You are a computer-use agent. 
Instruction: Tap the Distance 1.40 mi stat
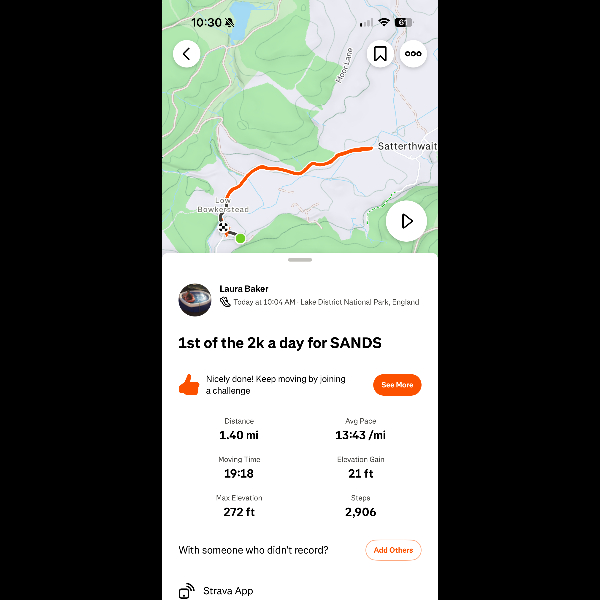pyautogui.click(x=238, y=429)
